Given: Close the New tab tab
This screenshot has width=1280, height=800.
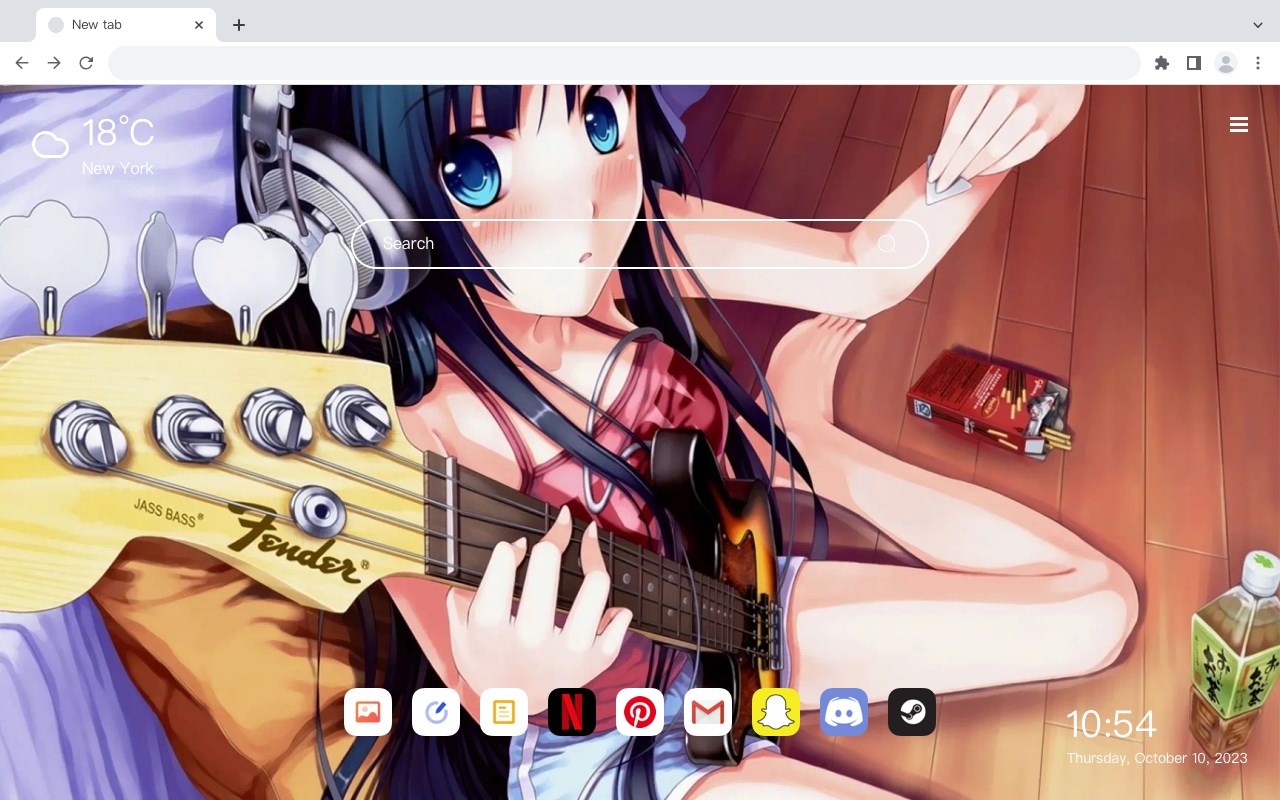Looking at the screenshot, I should pyautogui.click(x=199, y=25).
